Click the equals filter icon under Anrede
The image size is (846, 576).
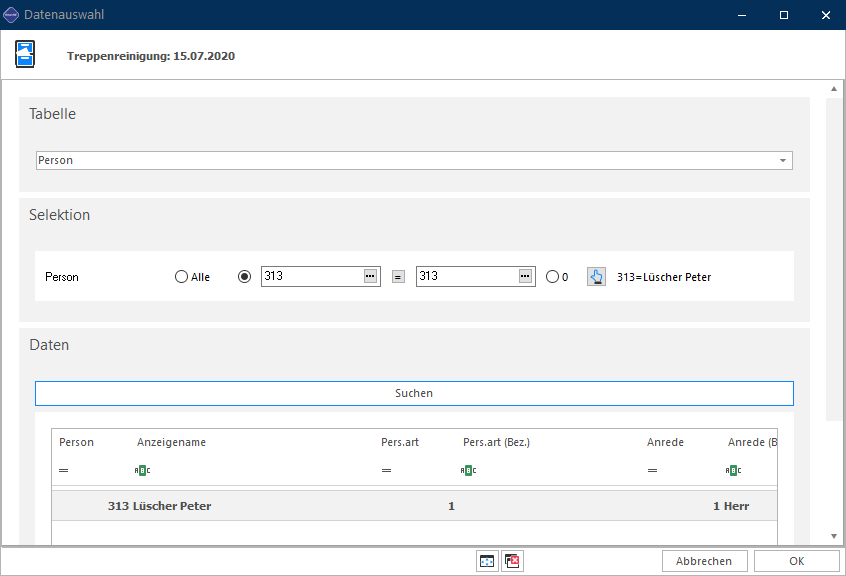tap(652, 470)
